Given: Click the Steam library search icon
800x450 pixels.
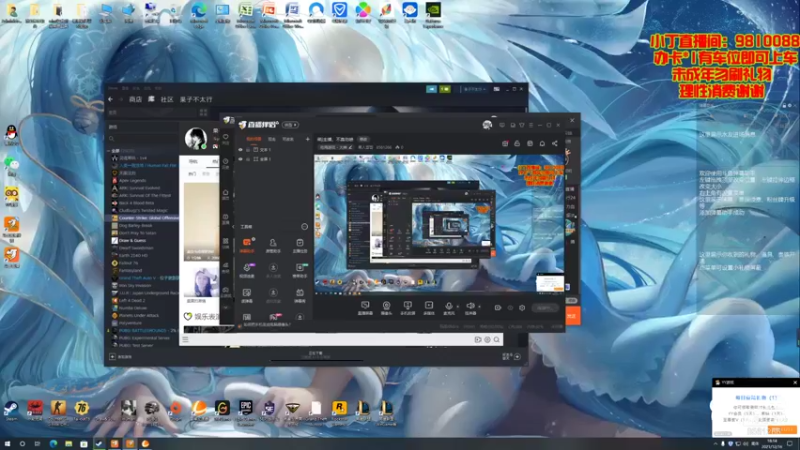Looking at the screenshot, I should click(112, 139).
